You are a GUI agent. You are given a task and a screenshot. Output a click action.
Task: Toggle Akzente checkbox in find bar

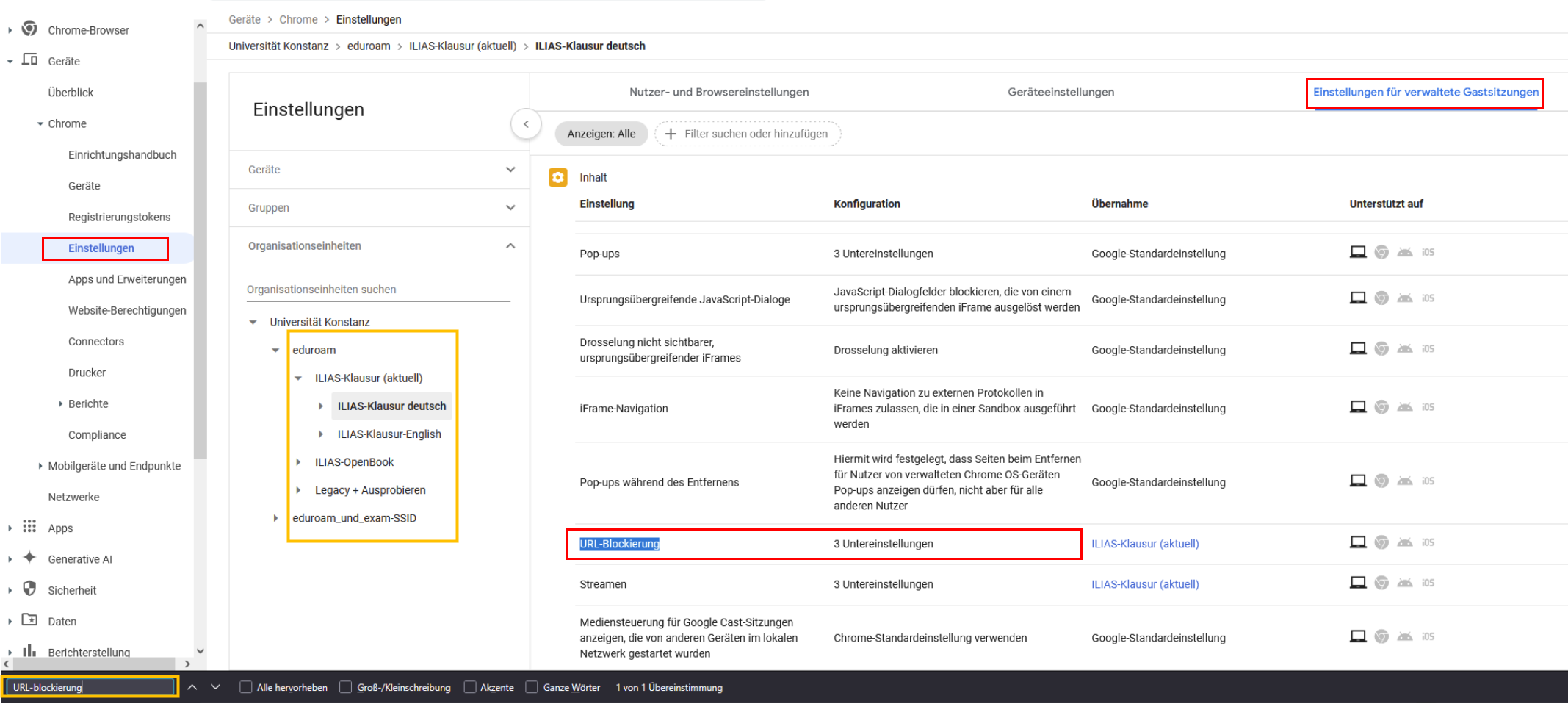(x=470, y=687)
